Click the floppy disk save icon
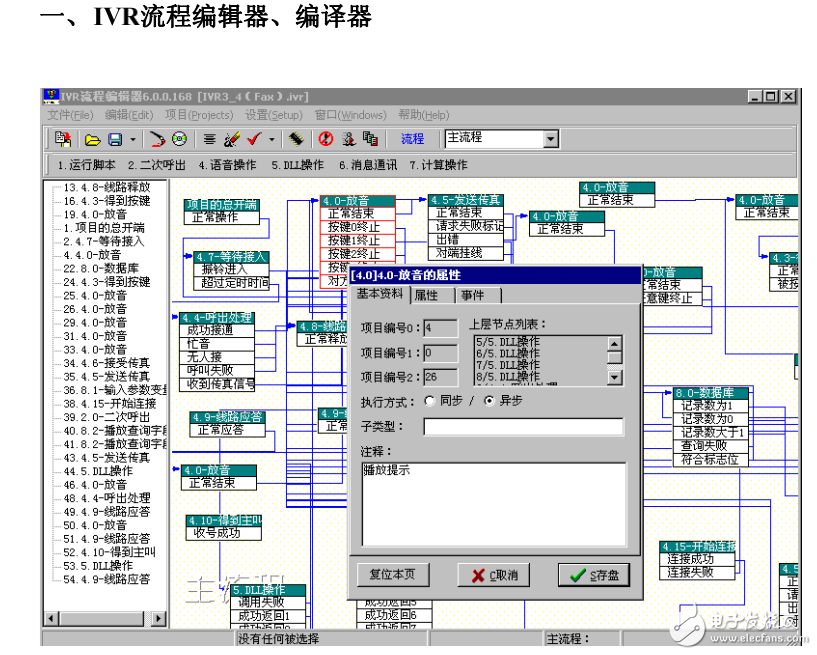This screenshot has width=817, height=655. pos(114,139)
